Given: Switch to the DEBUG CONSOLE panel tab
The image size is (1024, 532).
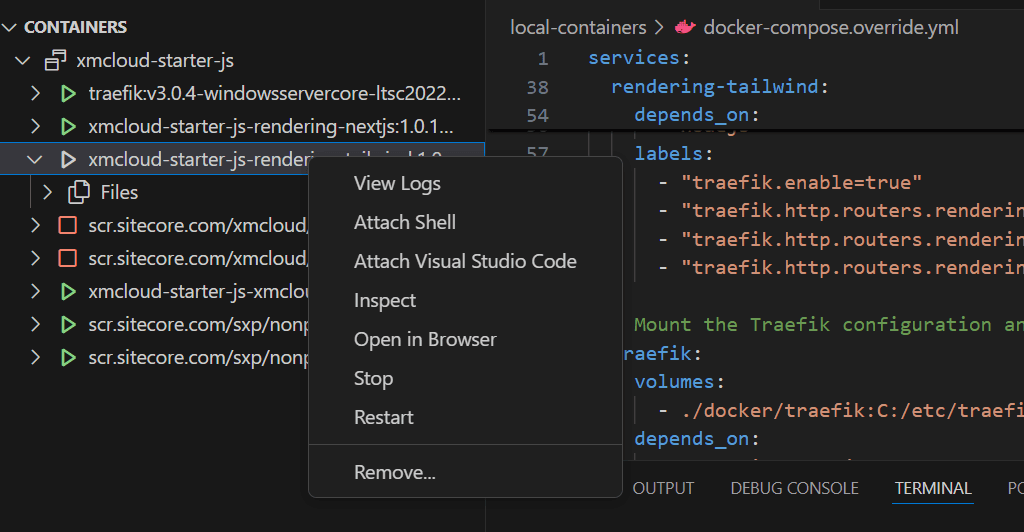Looking at the screenshot, I should tap(794, 488).
